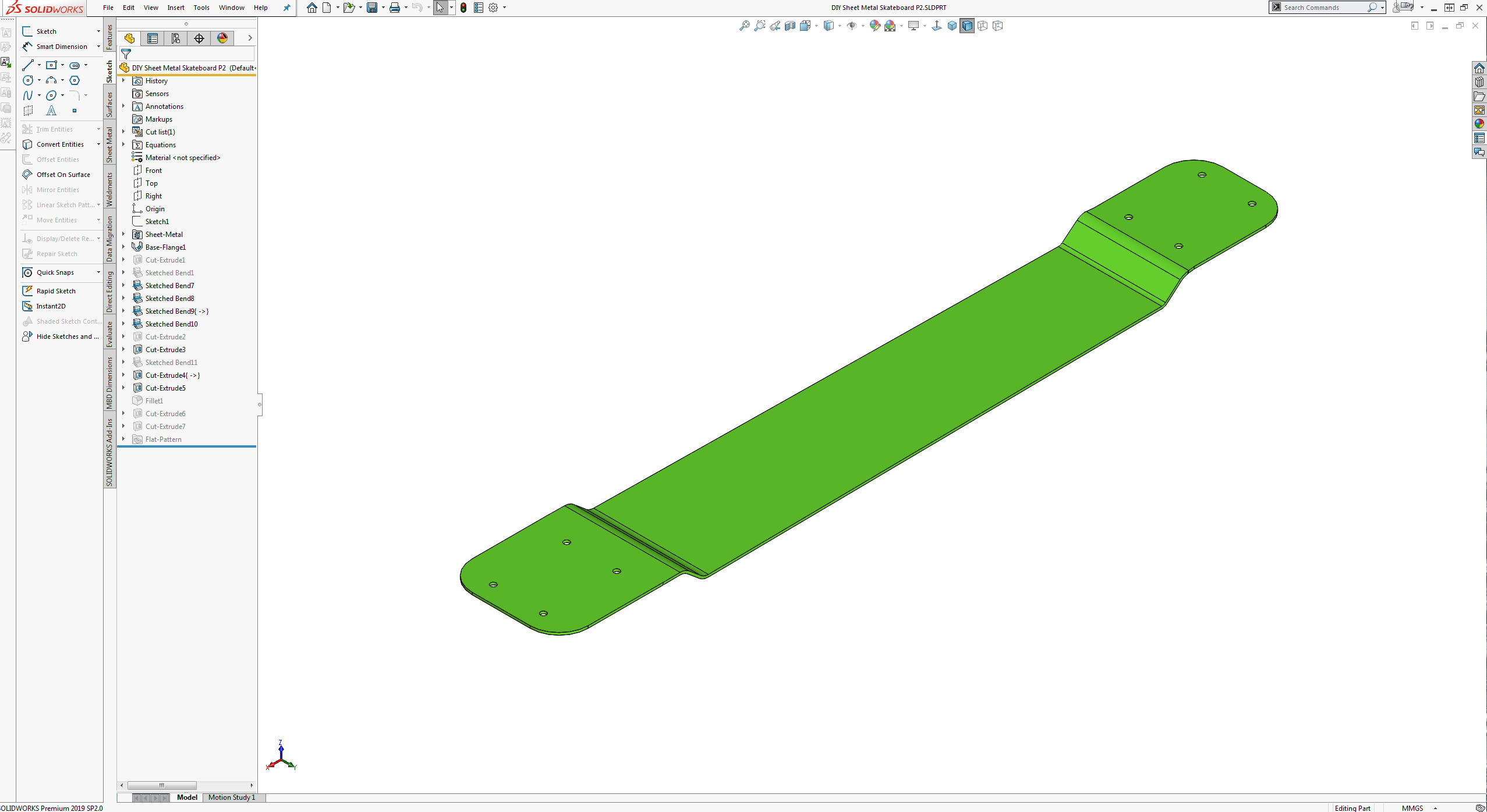The height and width of the screenshot is (812, 1487).
Task: Open the File menu
Action: pyautogui.click(x=108, y=8)
